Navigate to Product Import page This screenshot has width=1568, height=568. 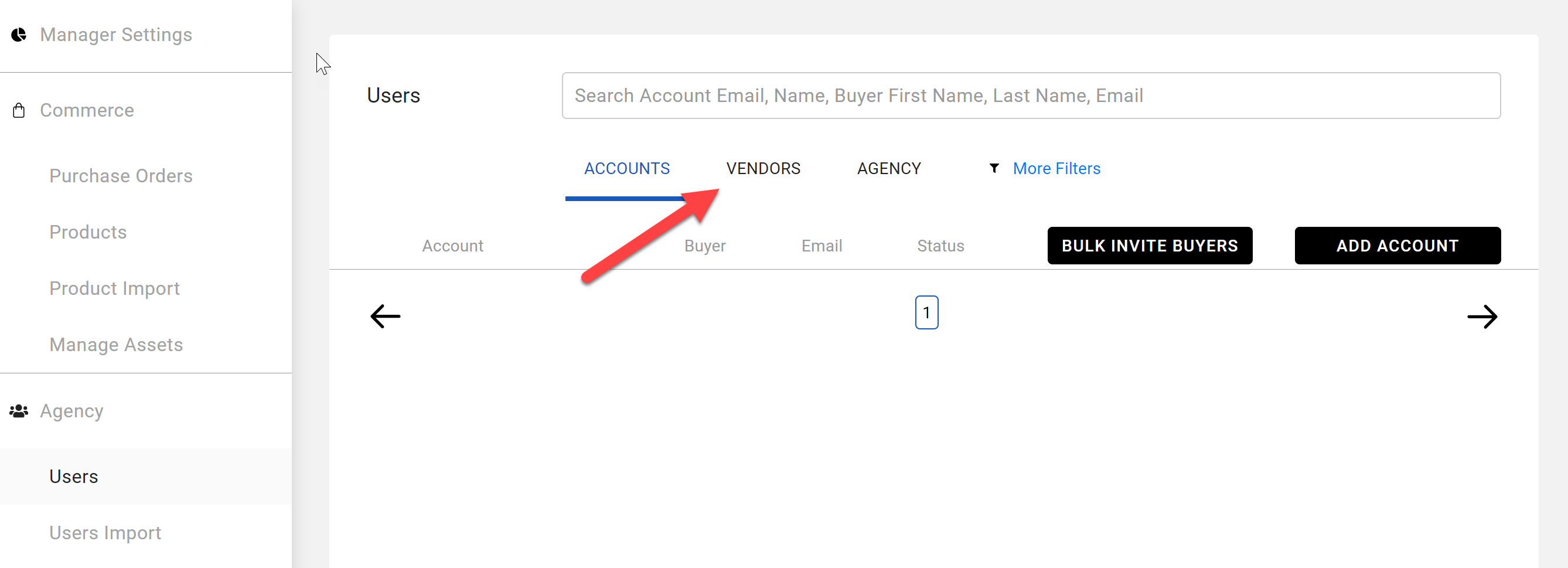tap(114, 288)
